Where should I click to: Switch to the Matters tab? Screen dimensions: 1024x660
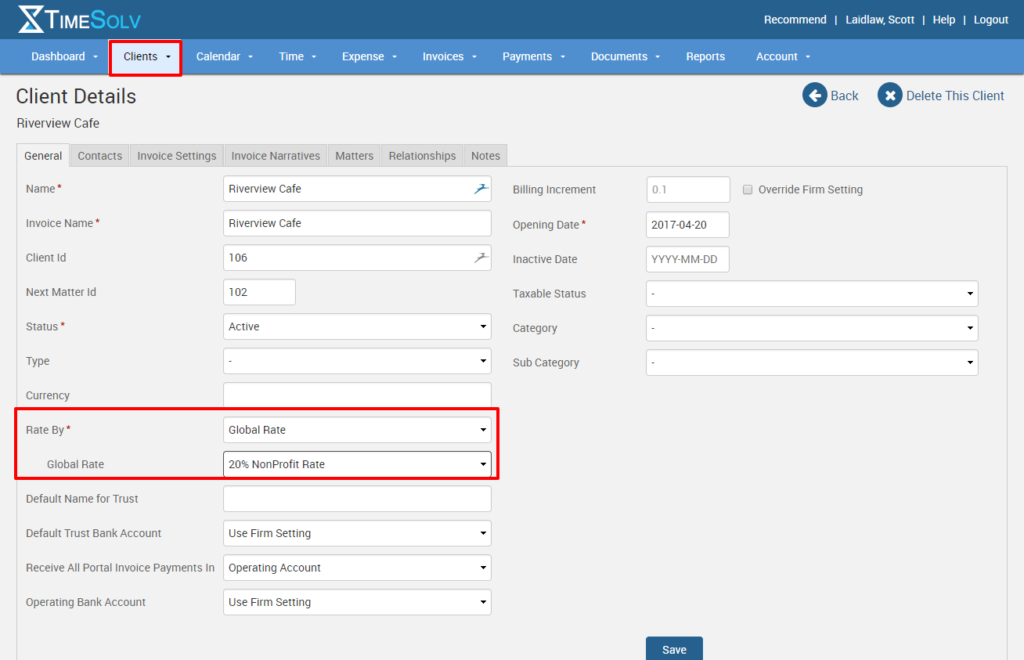(354, 155)
